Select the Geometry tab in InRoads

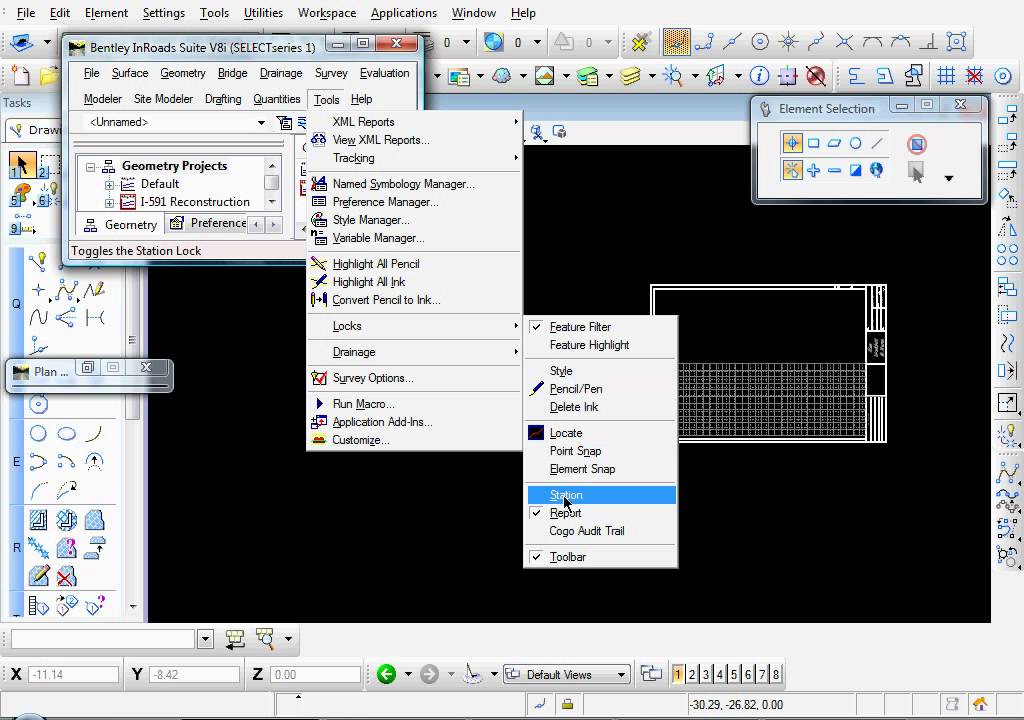pos(121,224)
